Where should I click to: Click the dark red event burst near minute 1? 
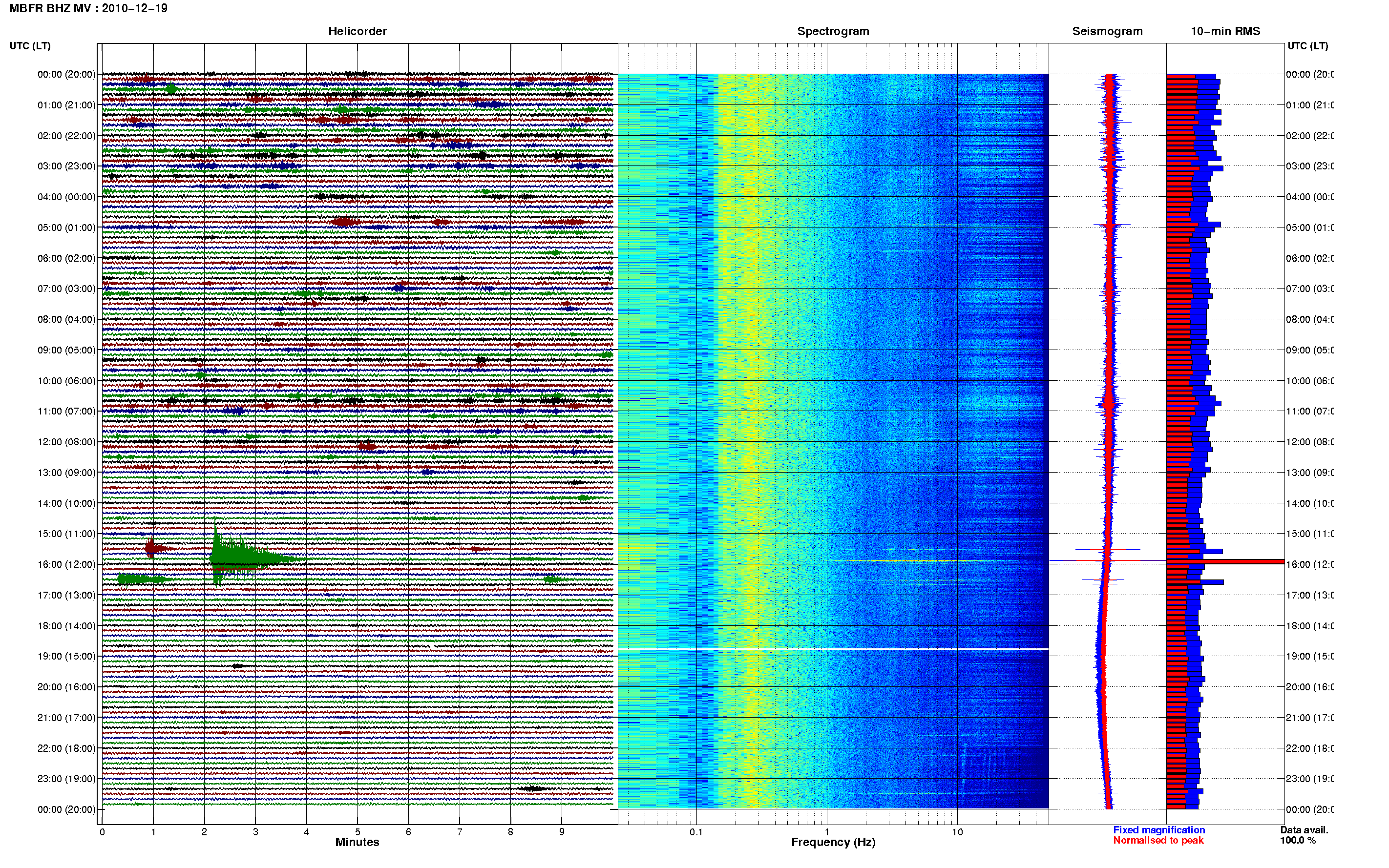(x=153, y=549)
